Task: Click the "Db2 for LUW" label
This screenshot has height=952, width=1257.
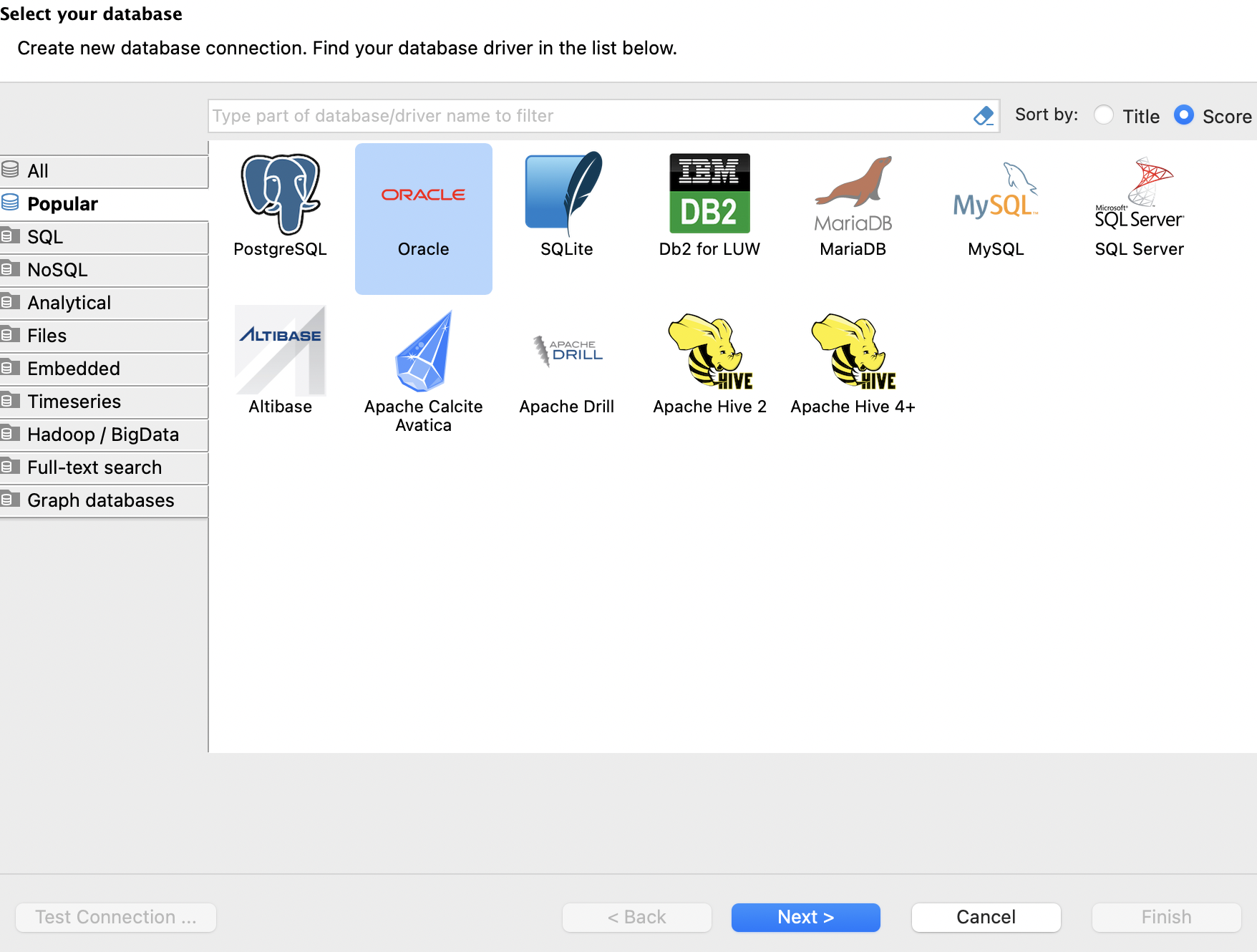Action: 710,249
